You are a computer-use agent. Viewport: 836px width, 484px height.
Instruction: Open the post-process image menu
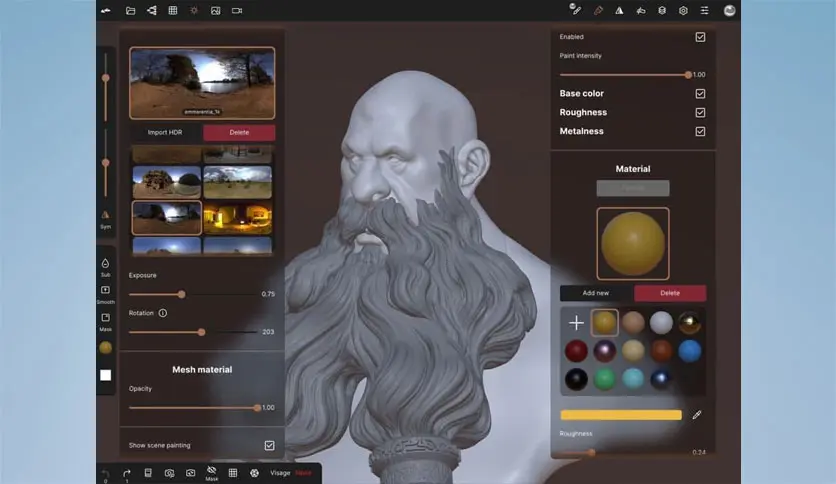215,11
